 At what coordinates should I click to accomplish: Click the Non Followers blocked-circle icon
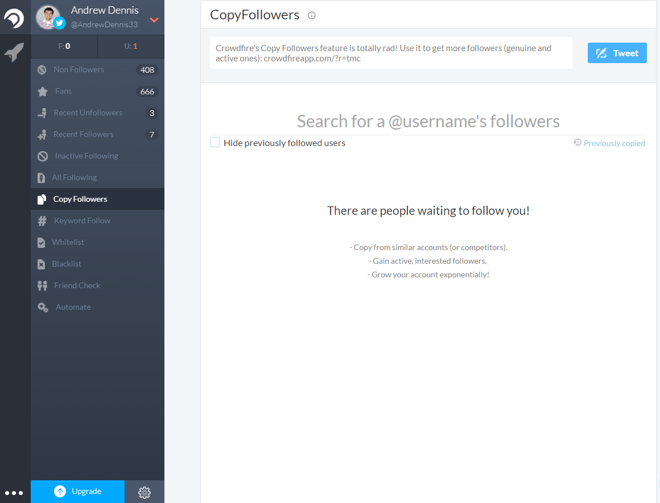tap(42, 70)
